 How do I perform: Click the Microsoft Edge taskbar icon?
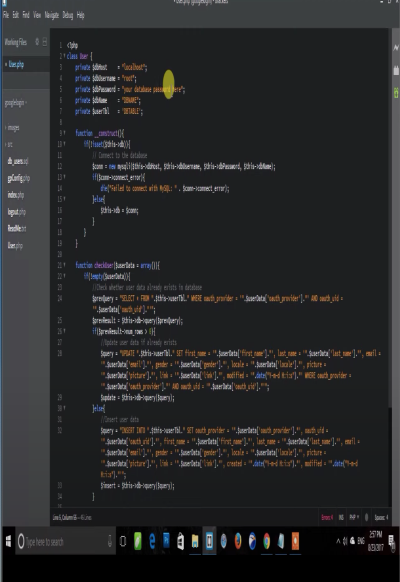pos(152,541)
